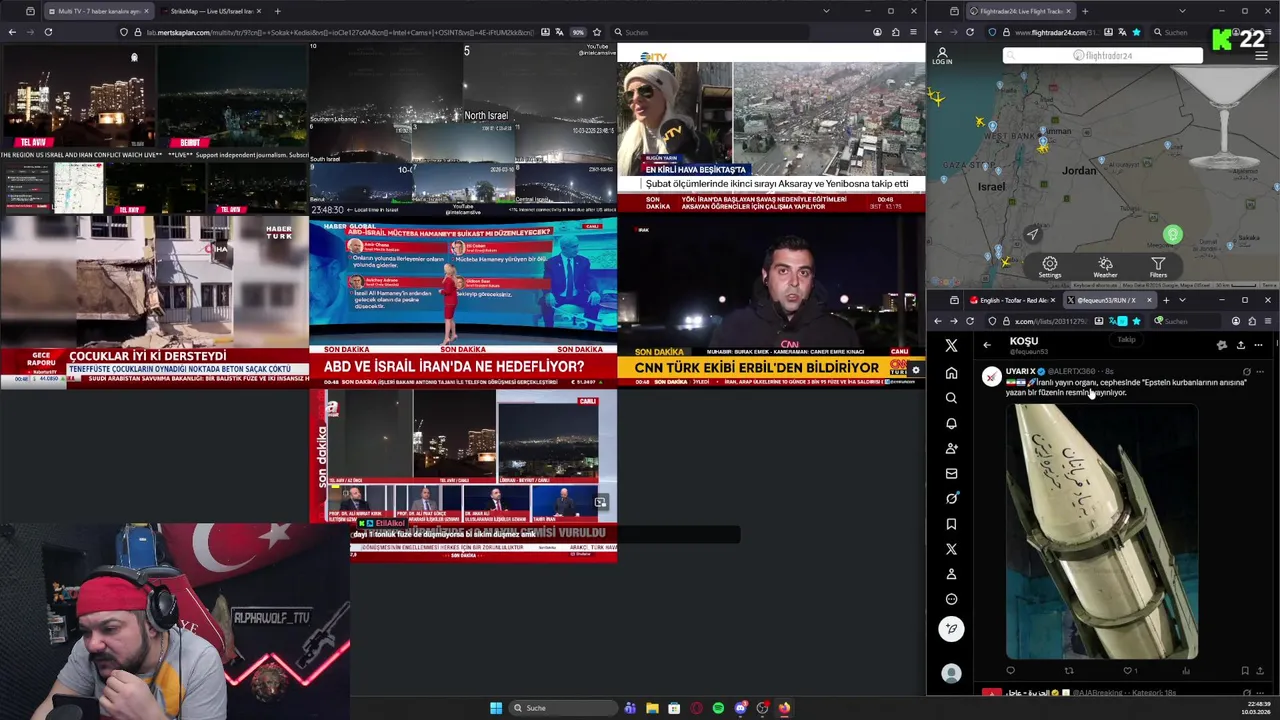Image resolution: width=1280 pixels, height=720 pixels.
Task: Open X bookmarks in sidebar
Action: click(951, 524)
